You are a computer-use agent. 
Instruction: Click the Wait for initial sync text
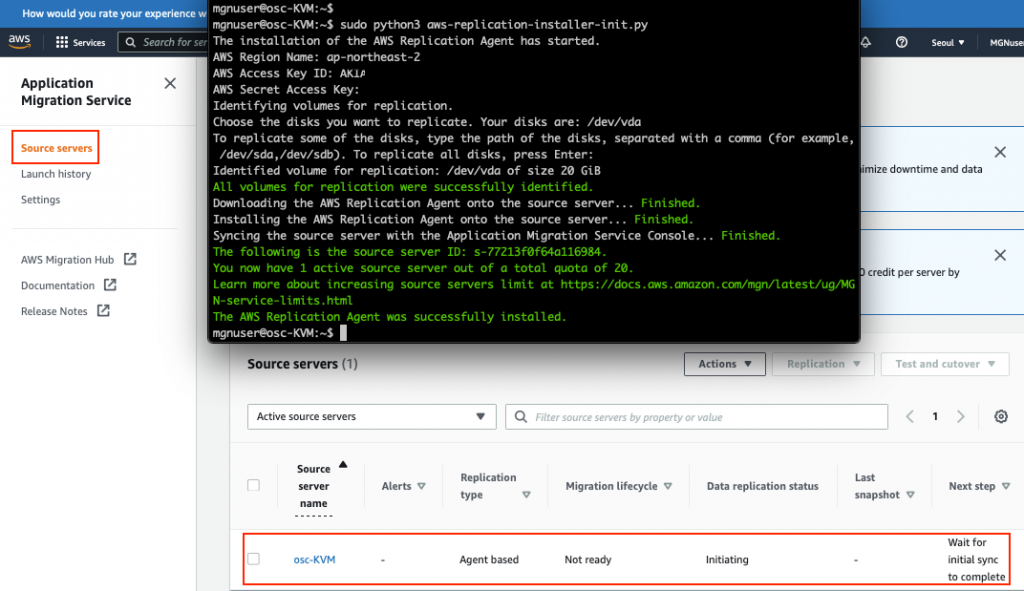pyautogui.click(x=976, y=560)
